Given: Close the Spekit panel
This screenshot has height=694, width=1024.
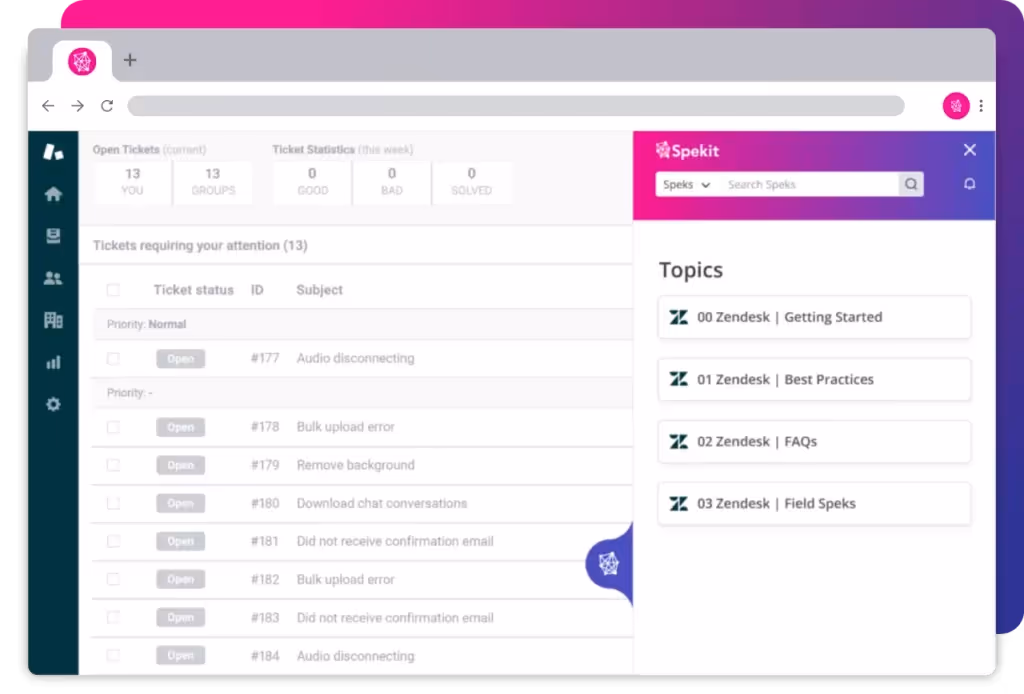Looking at the screenshot, I should coord(970,150).
